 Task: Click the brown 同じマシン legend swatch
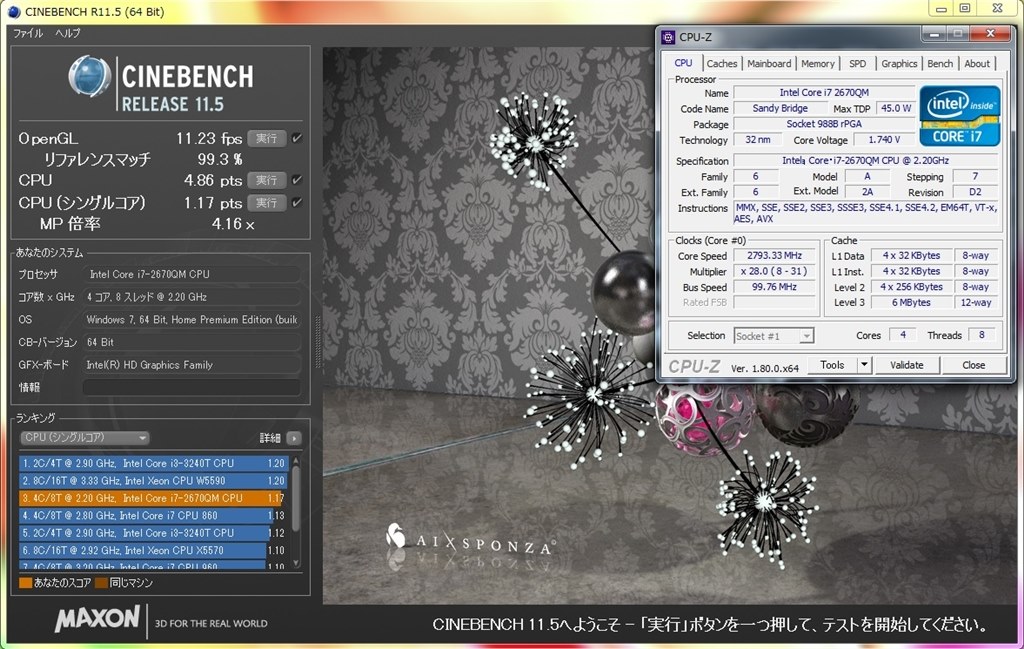click(x=101, y=582)
